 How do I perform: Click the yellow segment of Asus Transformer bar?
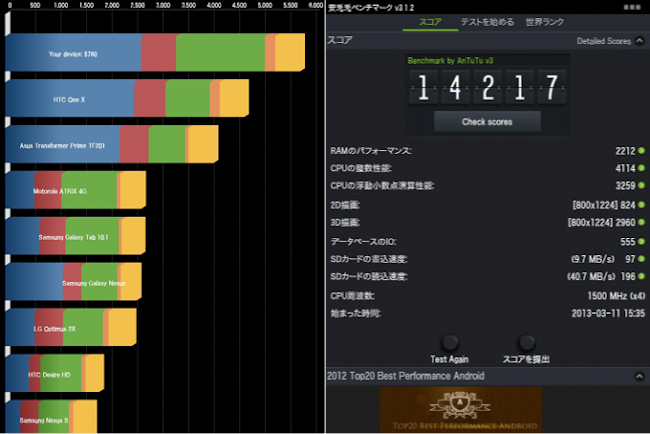click(x=203, y=144)
